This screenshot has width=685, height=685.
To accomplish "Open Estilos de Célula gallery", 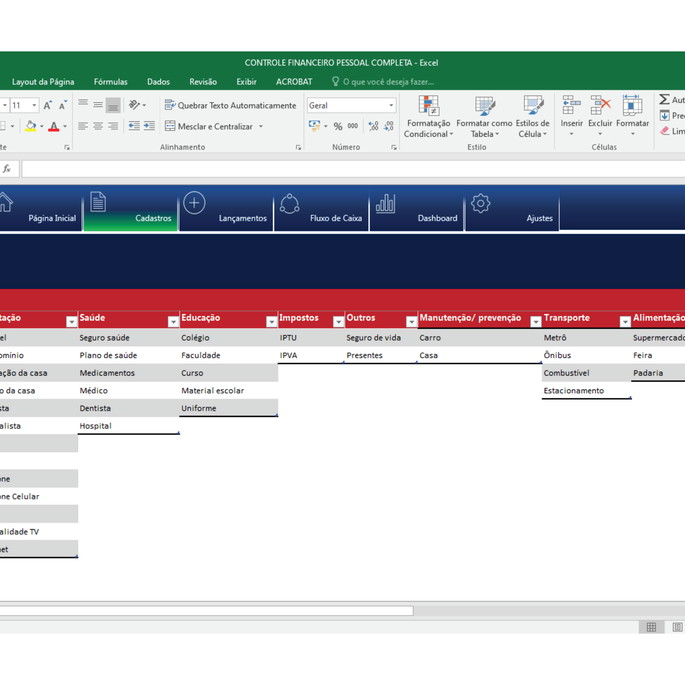I will [x=533, y=117].
